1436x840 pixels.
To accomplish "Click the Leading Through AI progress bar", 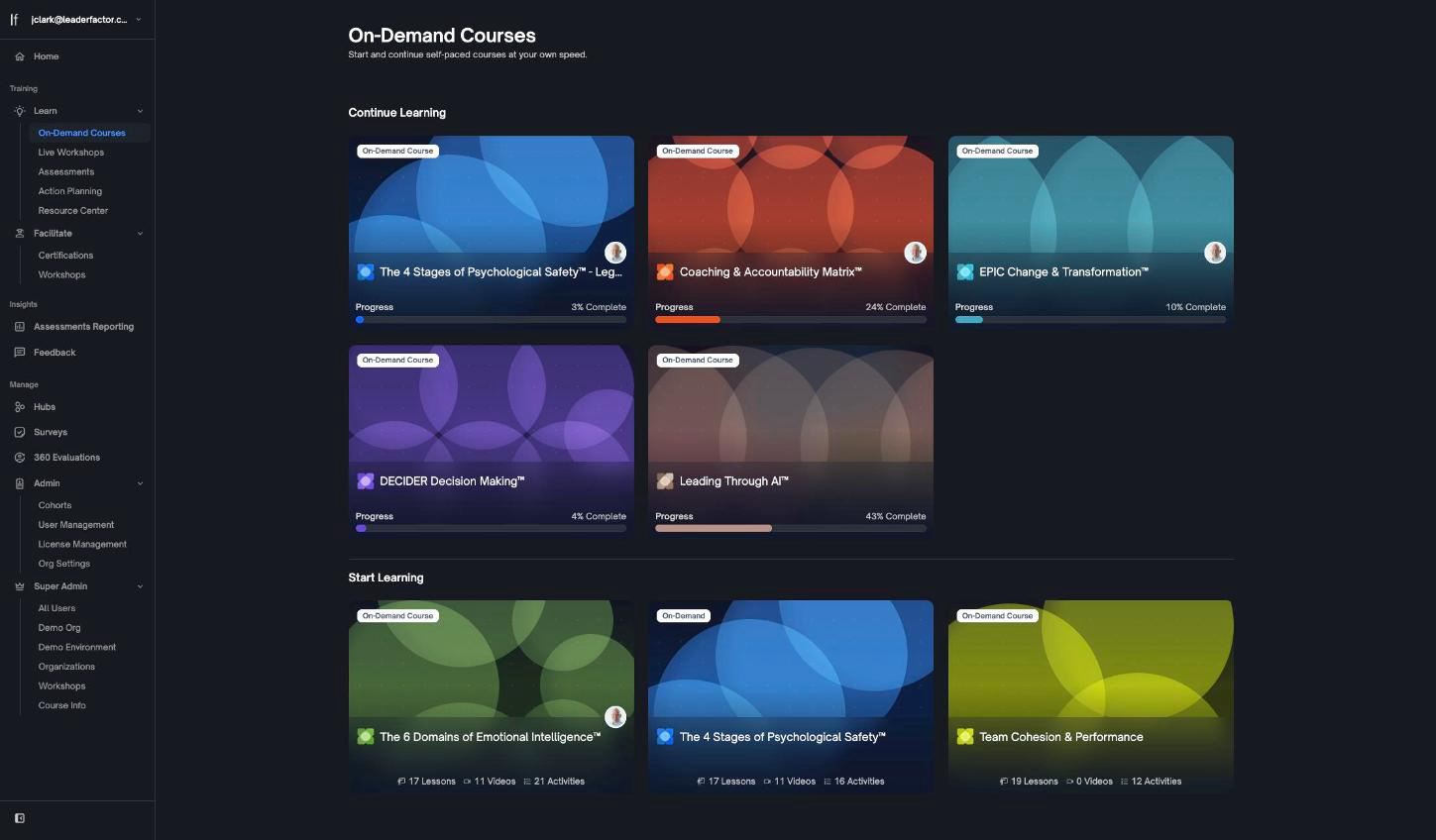I will pyautogui.click(x=791, y=529).
